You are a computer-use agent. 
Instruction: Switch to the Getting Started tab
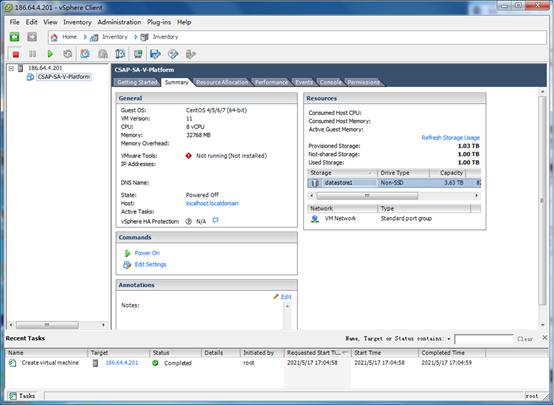[137, 82]
